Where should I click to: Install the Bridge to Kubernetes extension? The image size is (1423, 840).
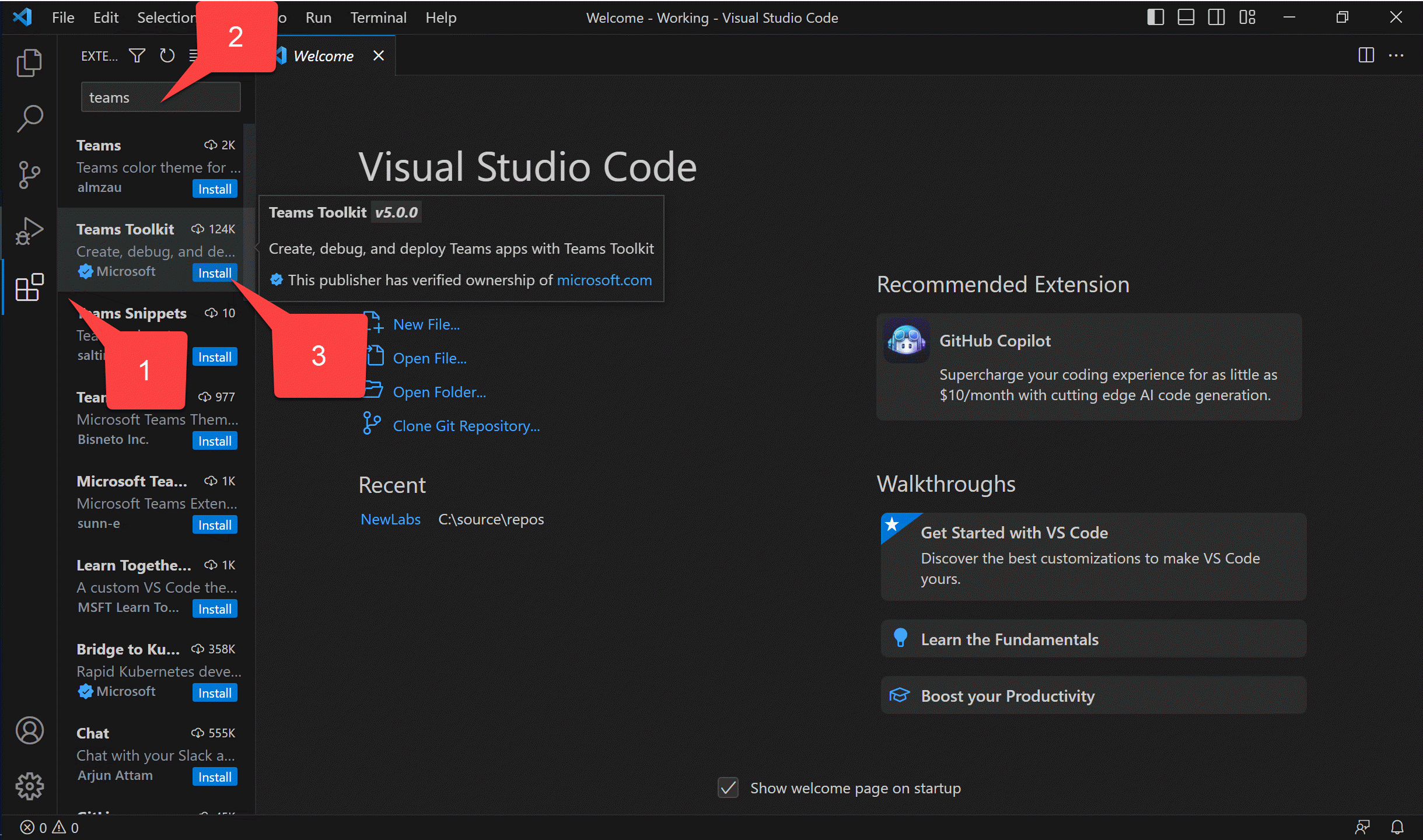pos(215,693)
